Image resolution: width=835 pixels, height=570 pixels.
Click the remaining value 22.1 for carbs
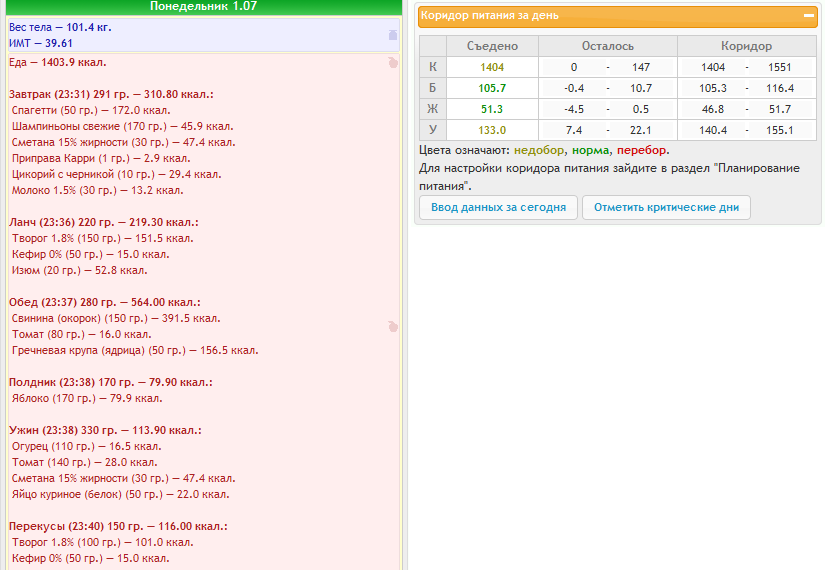point(641,129)
